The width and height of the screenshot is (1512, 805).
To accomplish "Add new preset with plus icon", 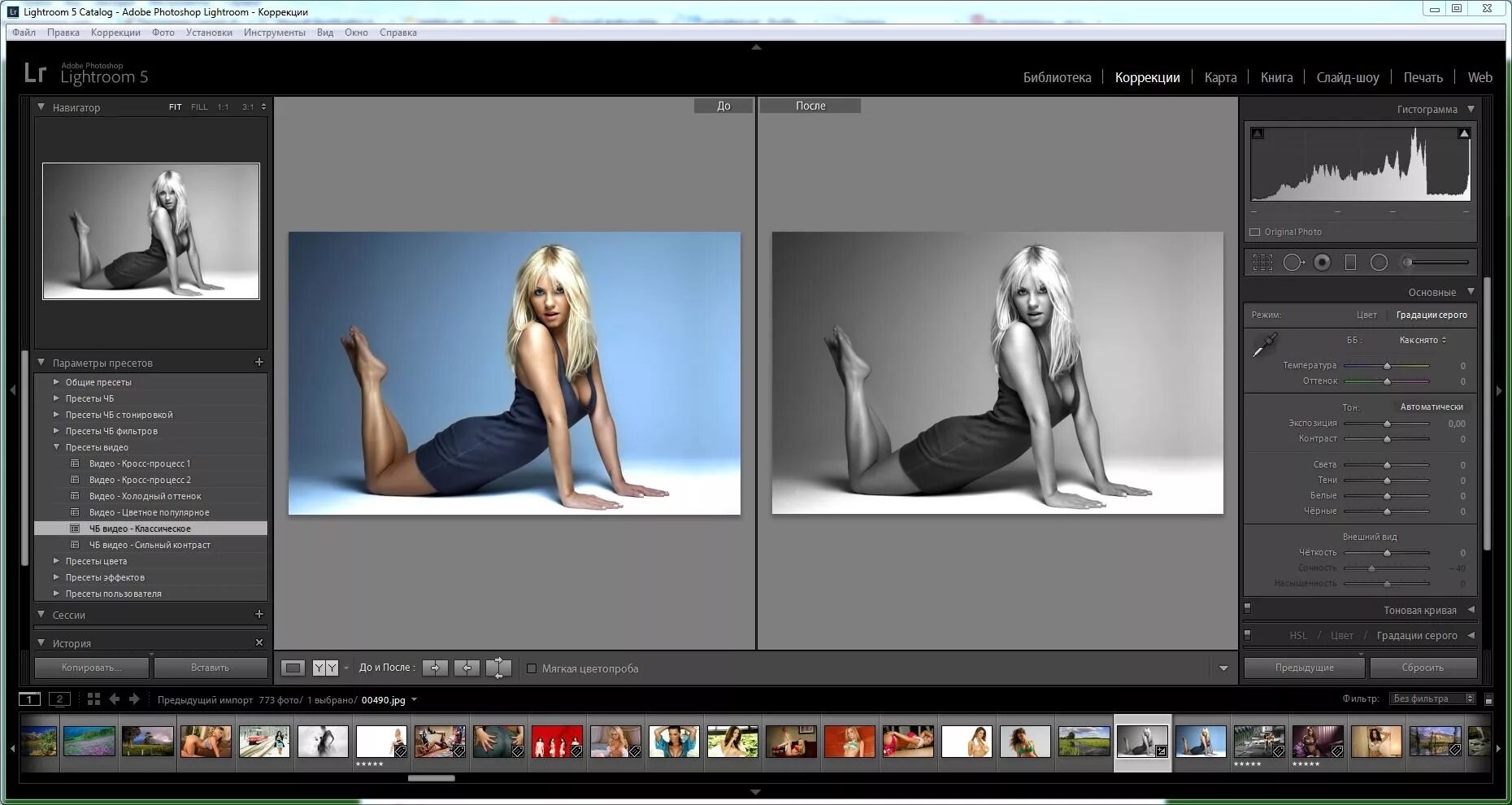I will click(259, 362).
